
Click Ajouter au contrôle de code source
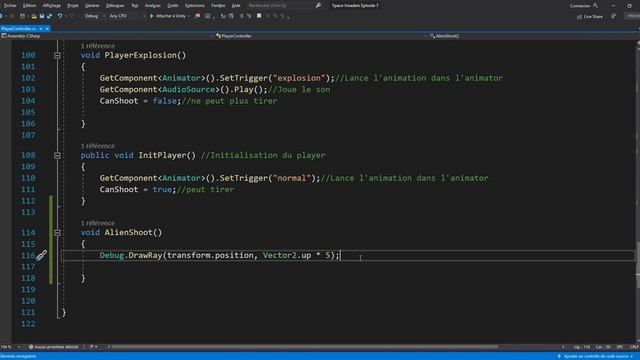click(x=596, y=356)
